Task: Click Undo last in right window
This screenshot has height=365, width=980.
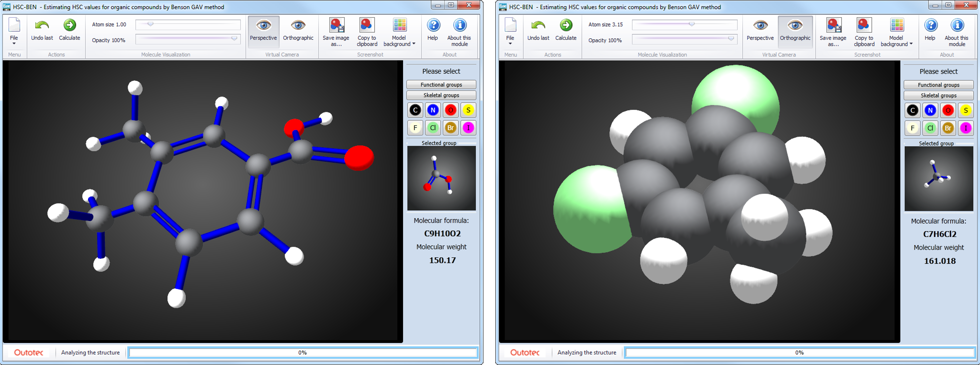Action: click(x=538, y=30)
